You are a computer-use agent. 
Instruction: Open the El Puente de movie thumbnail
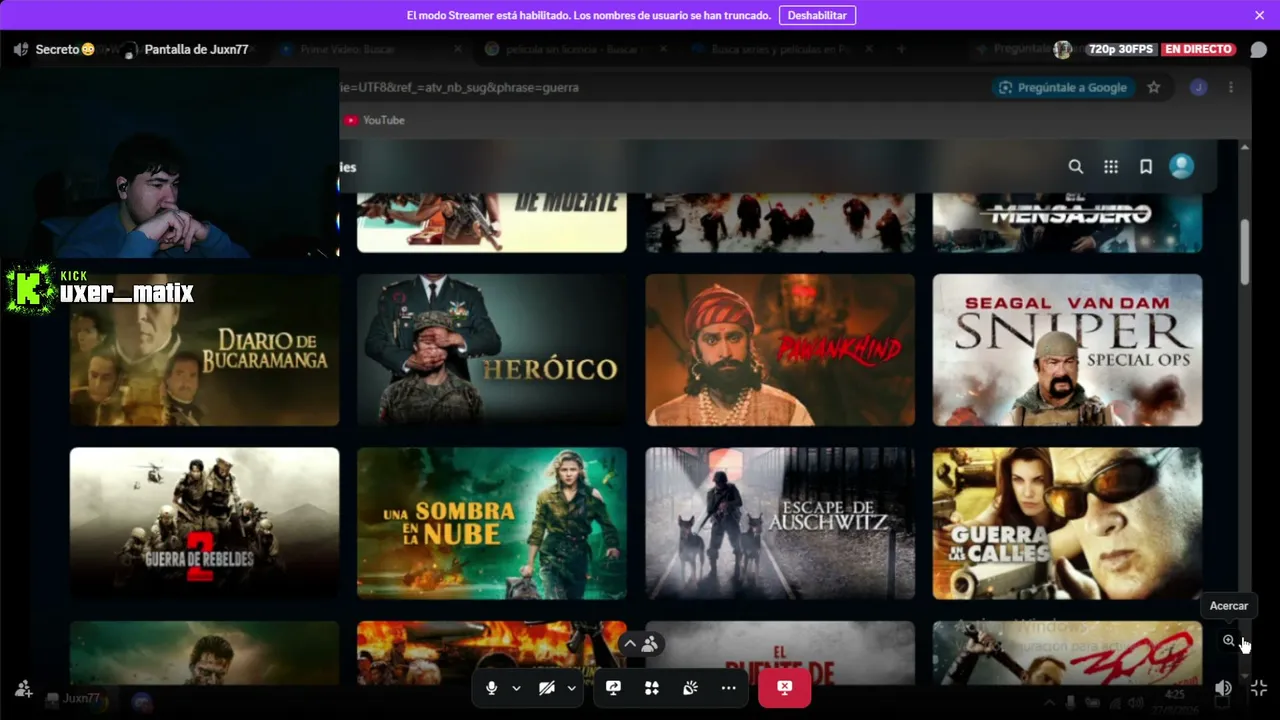click(x=780, y=653)
